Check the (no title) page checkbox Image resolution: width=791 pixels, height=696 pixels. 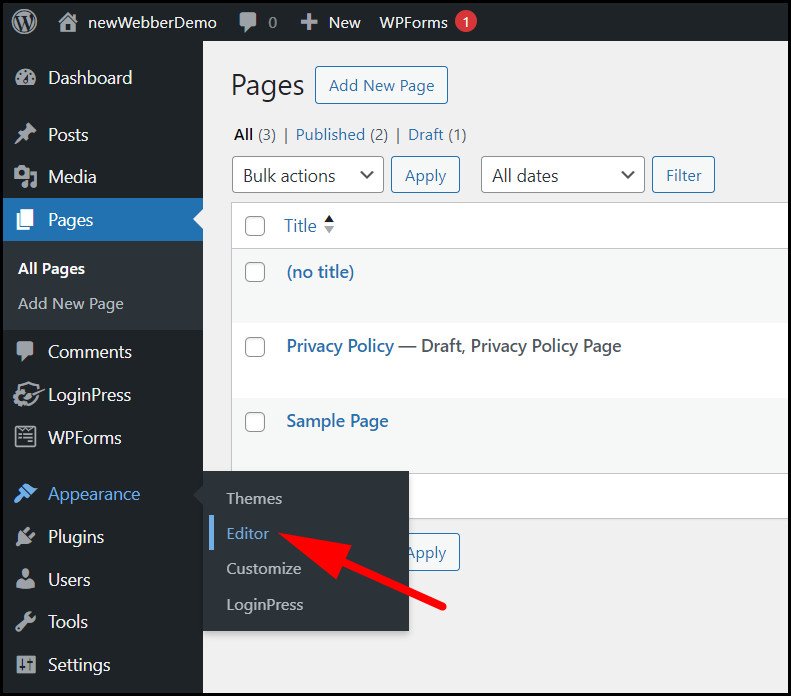(x=255, y=272)
